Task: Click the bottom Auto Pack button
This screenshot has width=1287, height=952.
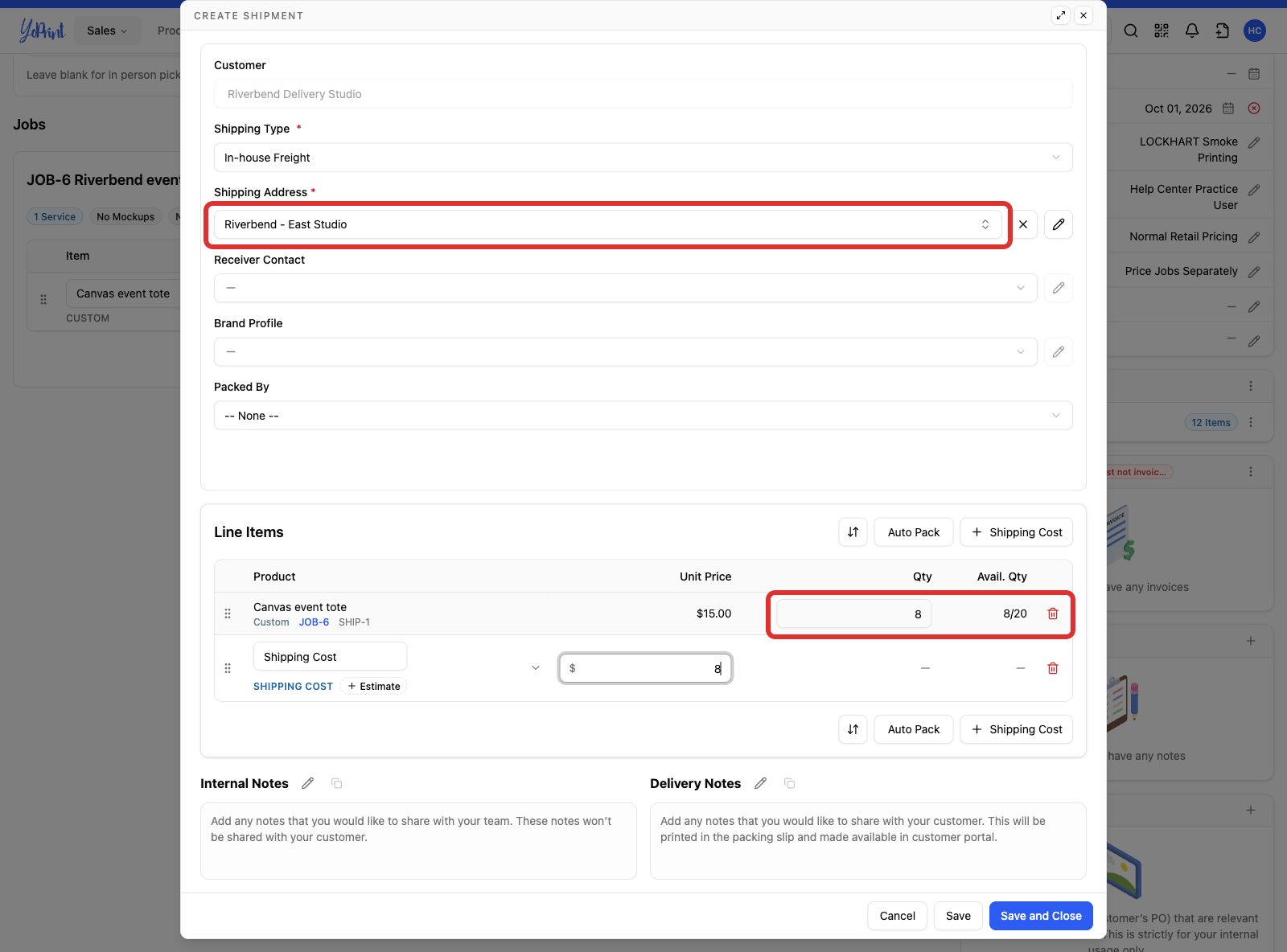Action: [914, 729]
